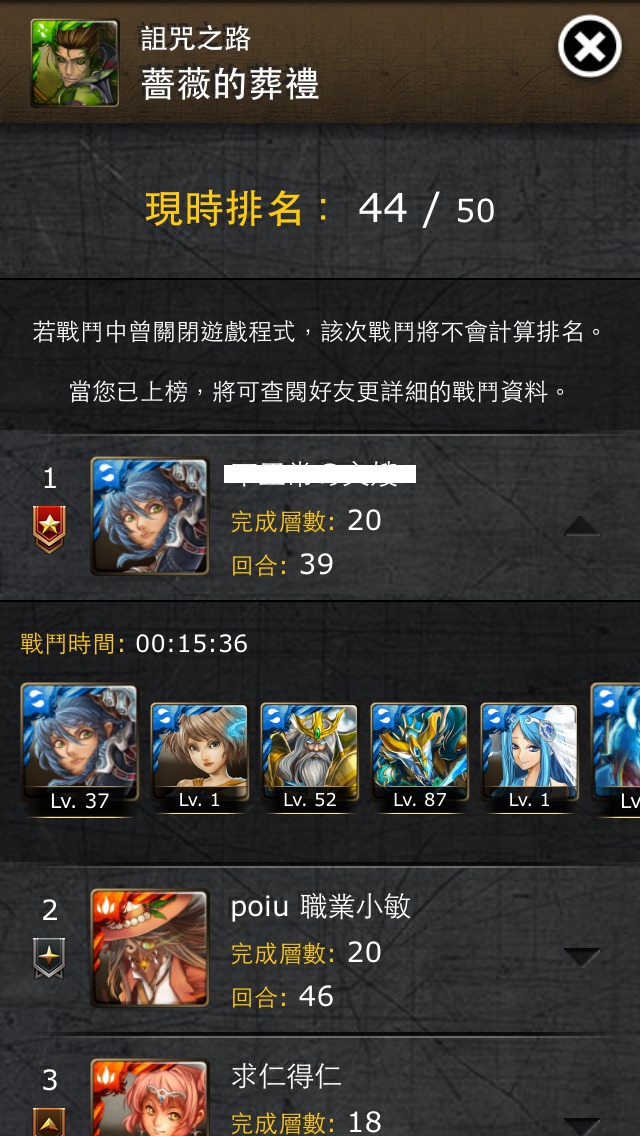This screenshot has width=640, height=1136.
Task: Open the Lv. 1 blue-haired maiden card
Action: click(x=530, y=757)
